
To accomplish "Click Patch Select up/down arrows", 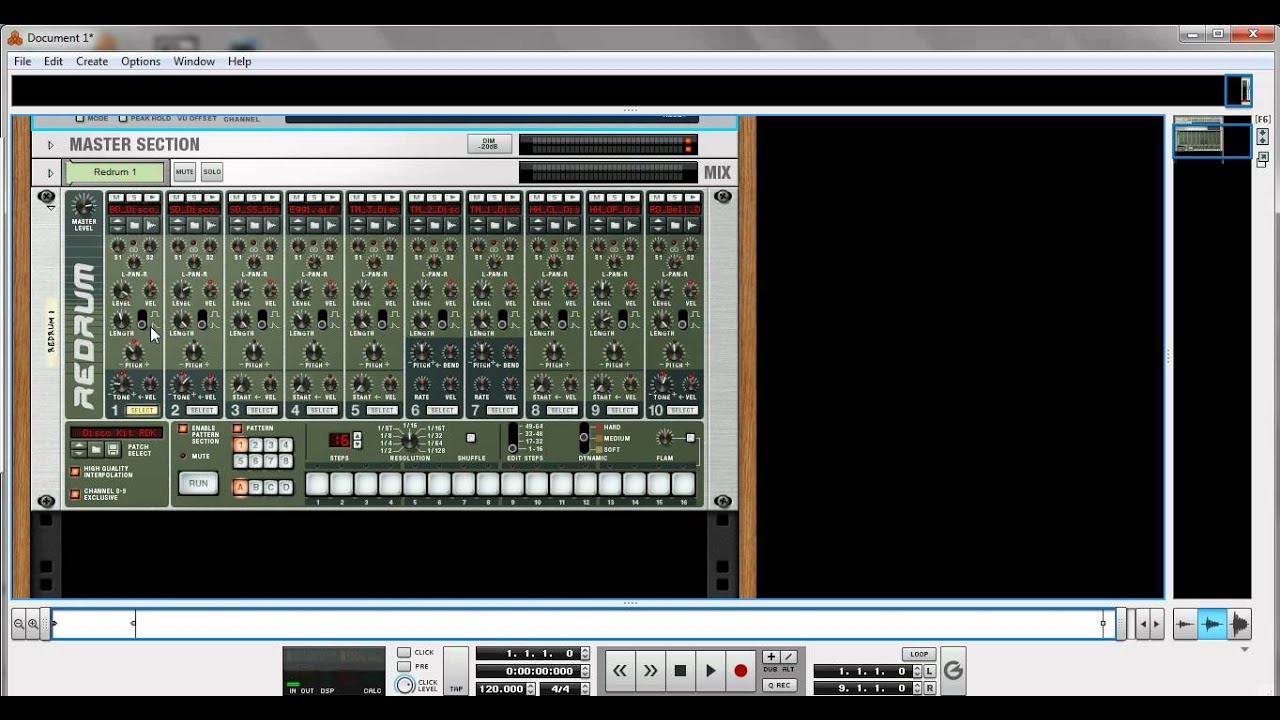I will click(79, 449).
